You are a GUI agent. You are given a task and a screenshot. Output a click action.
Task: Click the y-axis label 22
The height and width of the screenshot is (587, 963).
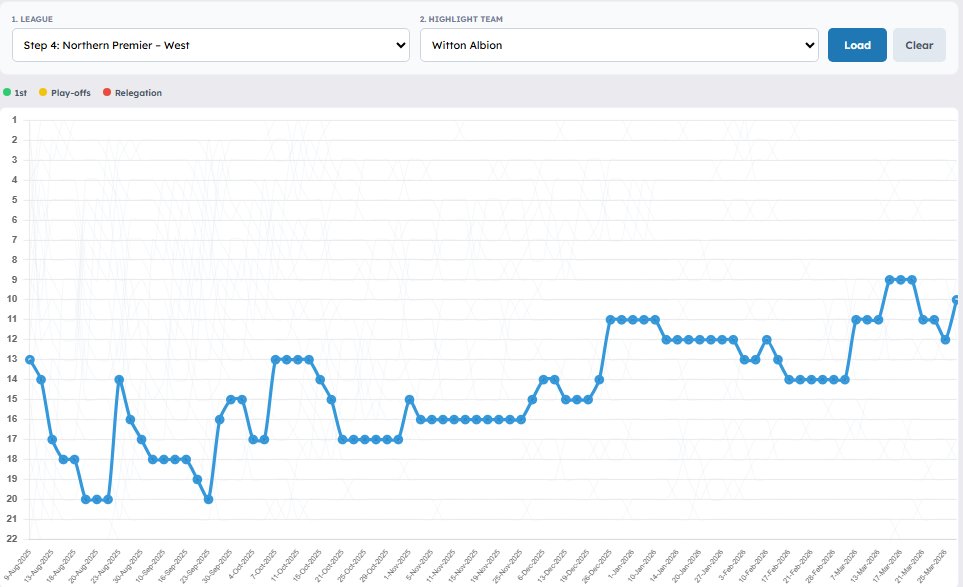[12, 539]
